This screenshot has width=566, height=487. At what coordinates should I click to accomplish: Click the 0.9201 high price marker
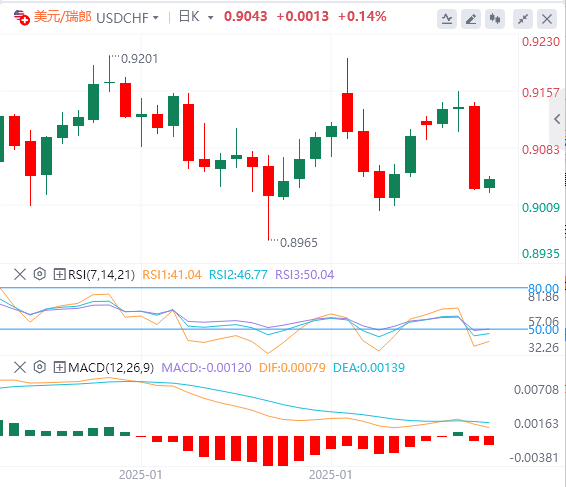[x=139, y=58]
